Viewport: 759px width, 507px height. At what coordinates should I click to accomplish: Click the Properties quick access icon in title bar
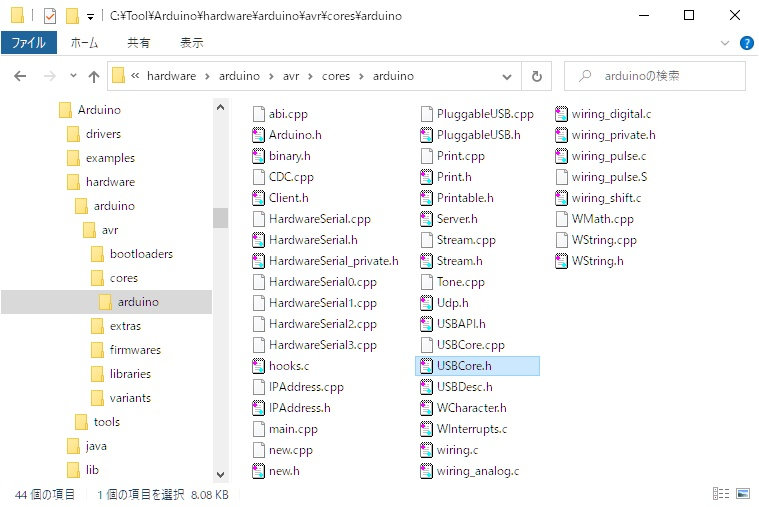pos(50,16)
